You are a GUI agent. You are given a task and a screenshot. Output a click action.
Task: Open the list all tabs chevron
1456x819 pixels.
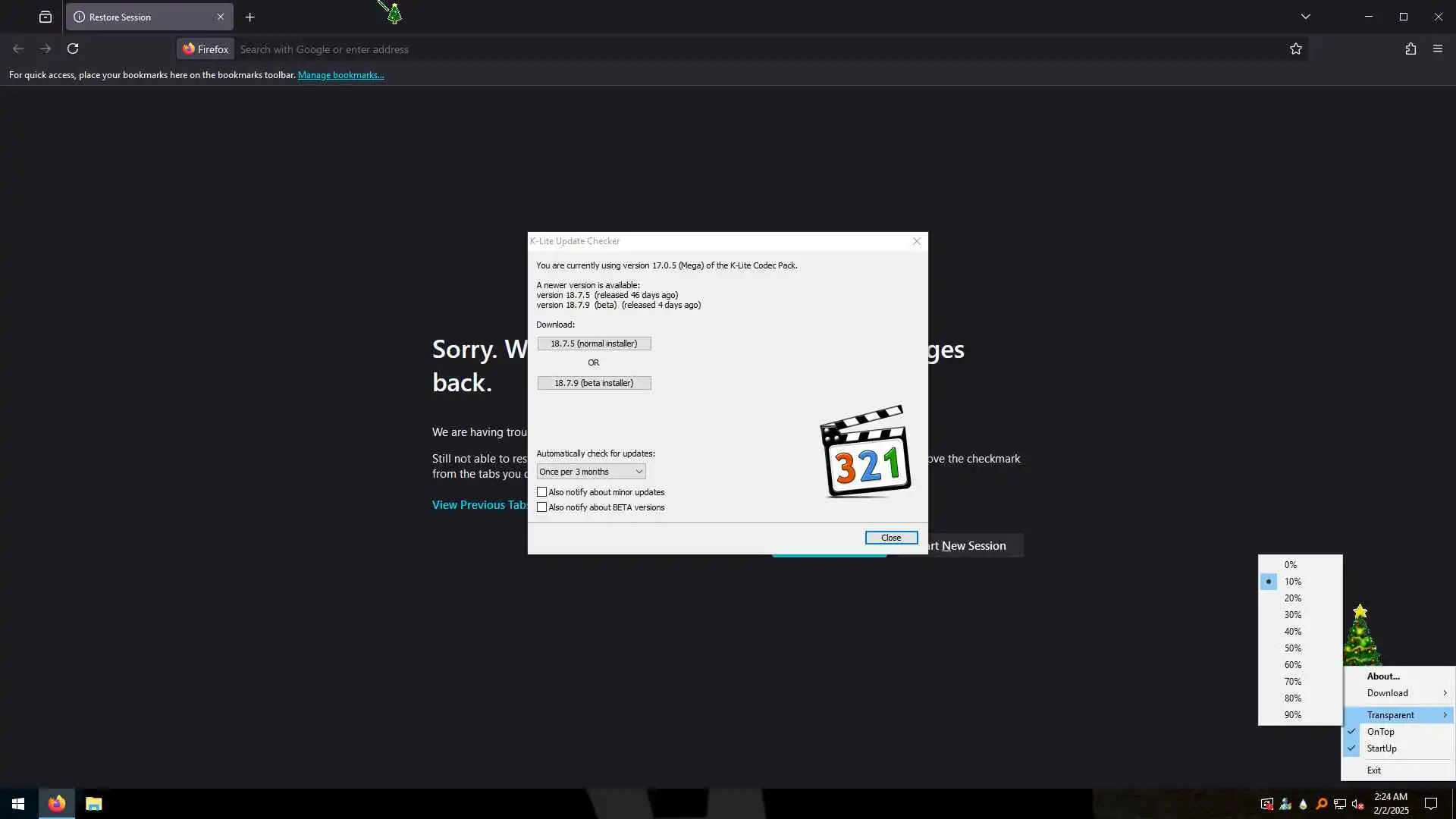[x=1305, y=17]
